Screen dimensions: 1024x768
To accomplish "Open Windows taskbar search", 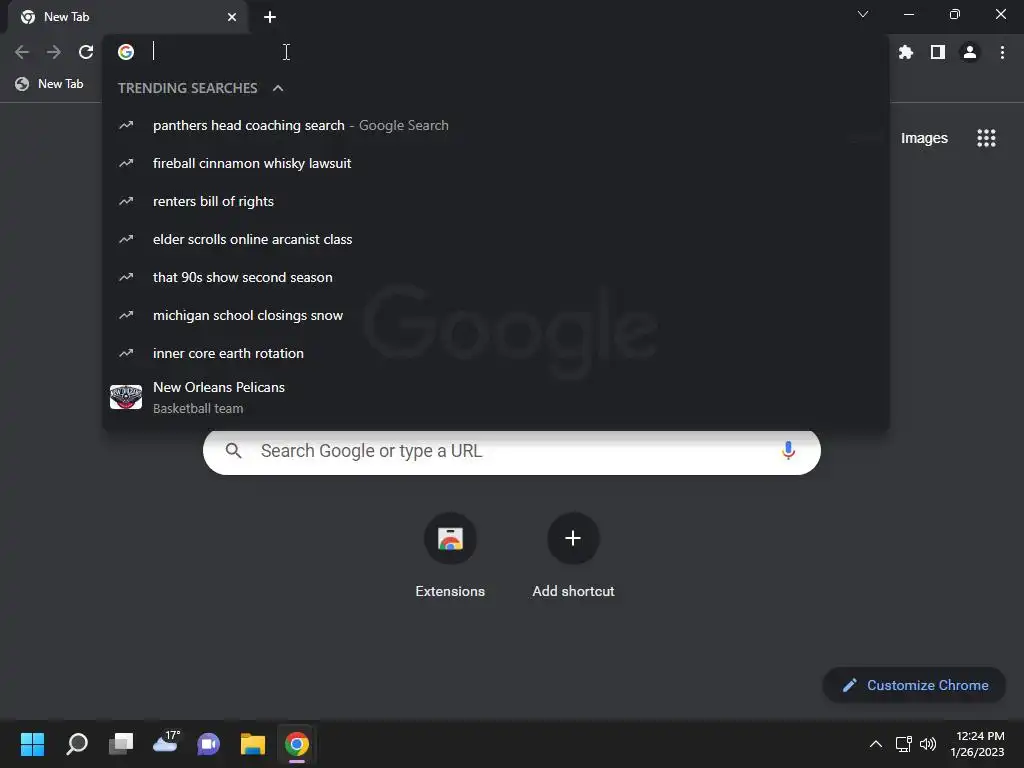I will pyautogui.click(x=77, y=744).
